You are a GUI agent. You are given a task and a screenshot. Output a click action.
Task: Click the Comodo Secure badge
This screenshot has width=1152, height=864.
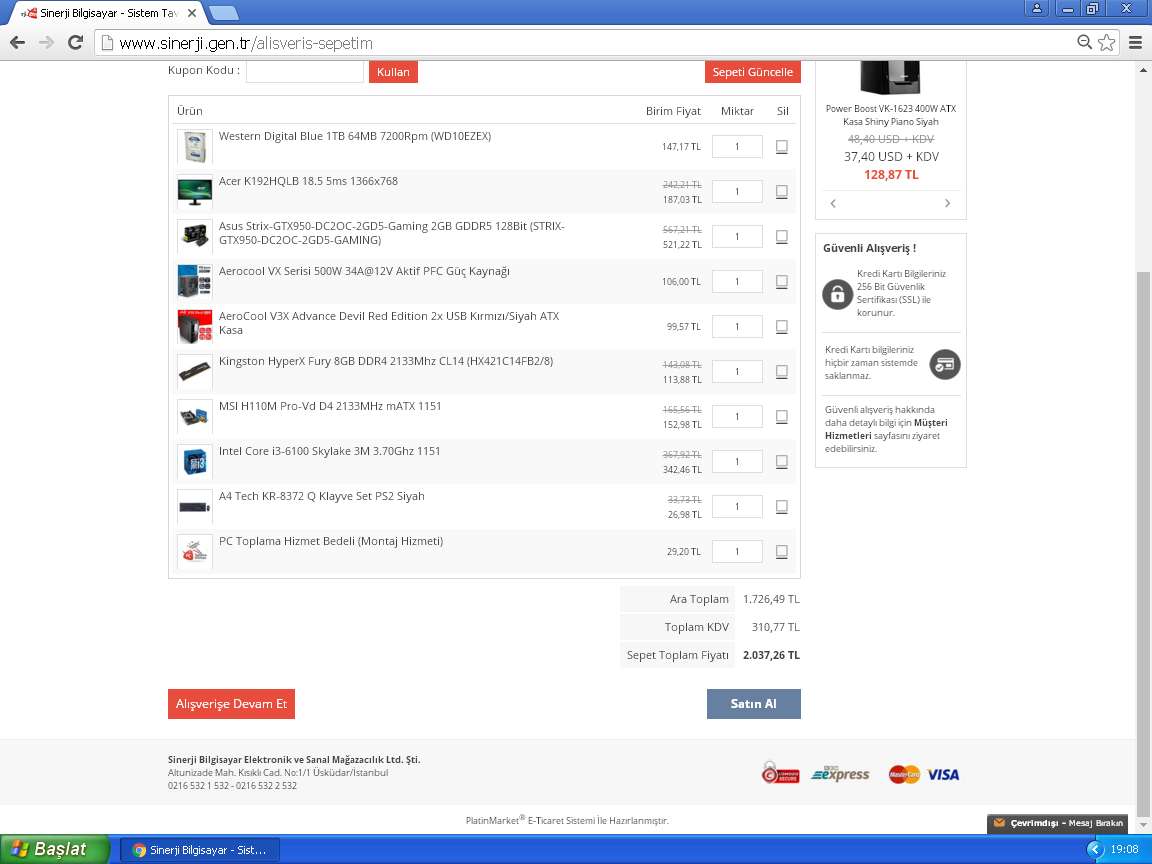780,773
